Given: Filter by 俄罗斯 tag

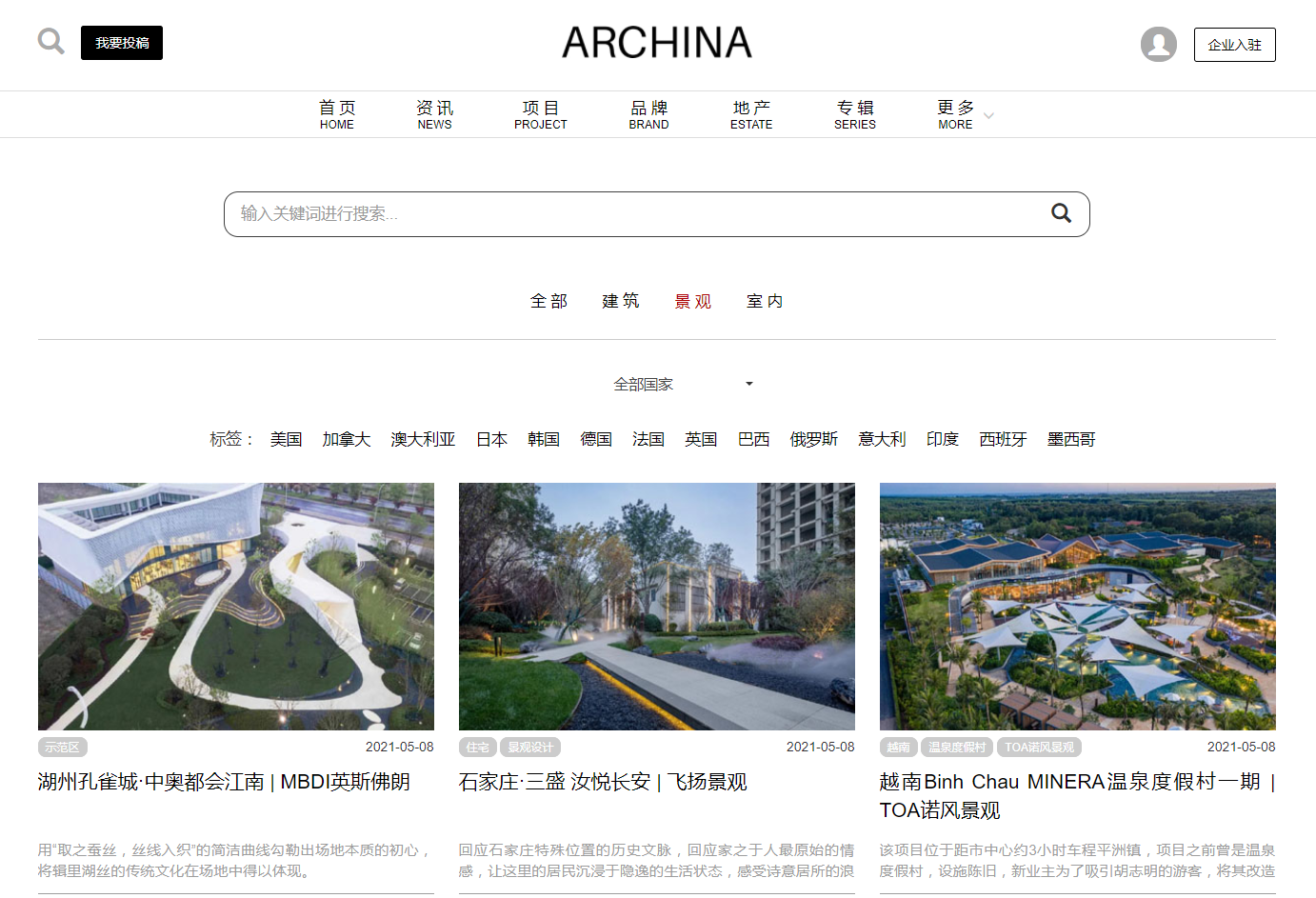Looking at the screenshot, I should click(x=814, y=439).
